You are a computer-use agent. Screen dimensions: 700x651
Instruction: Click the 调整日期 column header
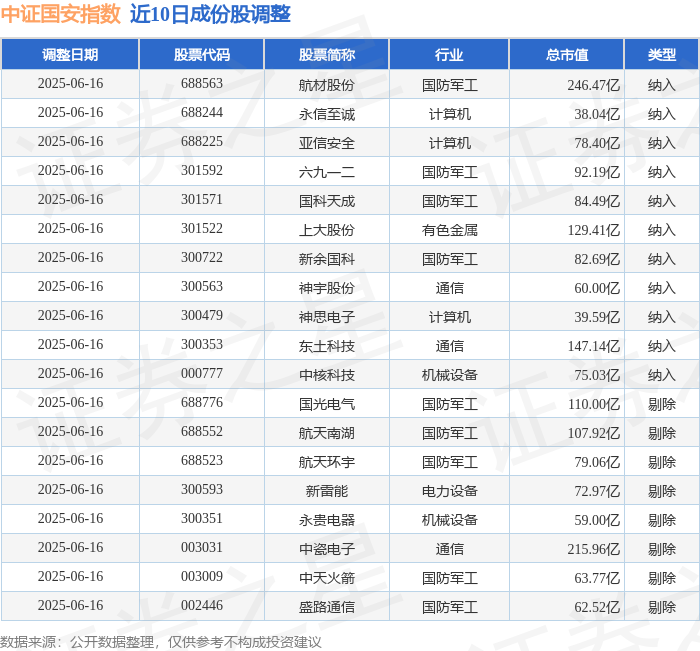tap(70, 54)
